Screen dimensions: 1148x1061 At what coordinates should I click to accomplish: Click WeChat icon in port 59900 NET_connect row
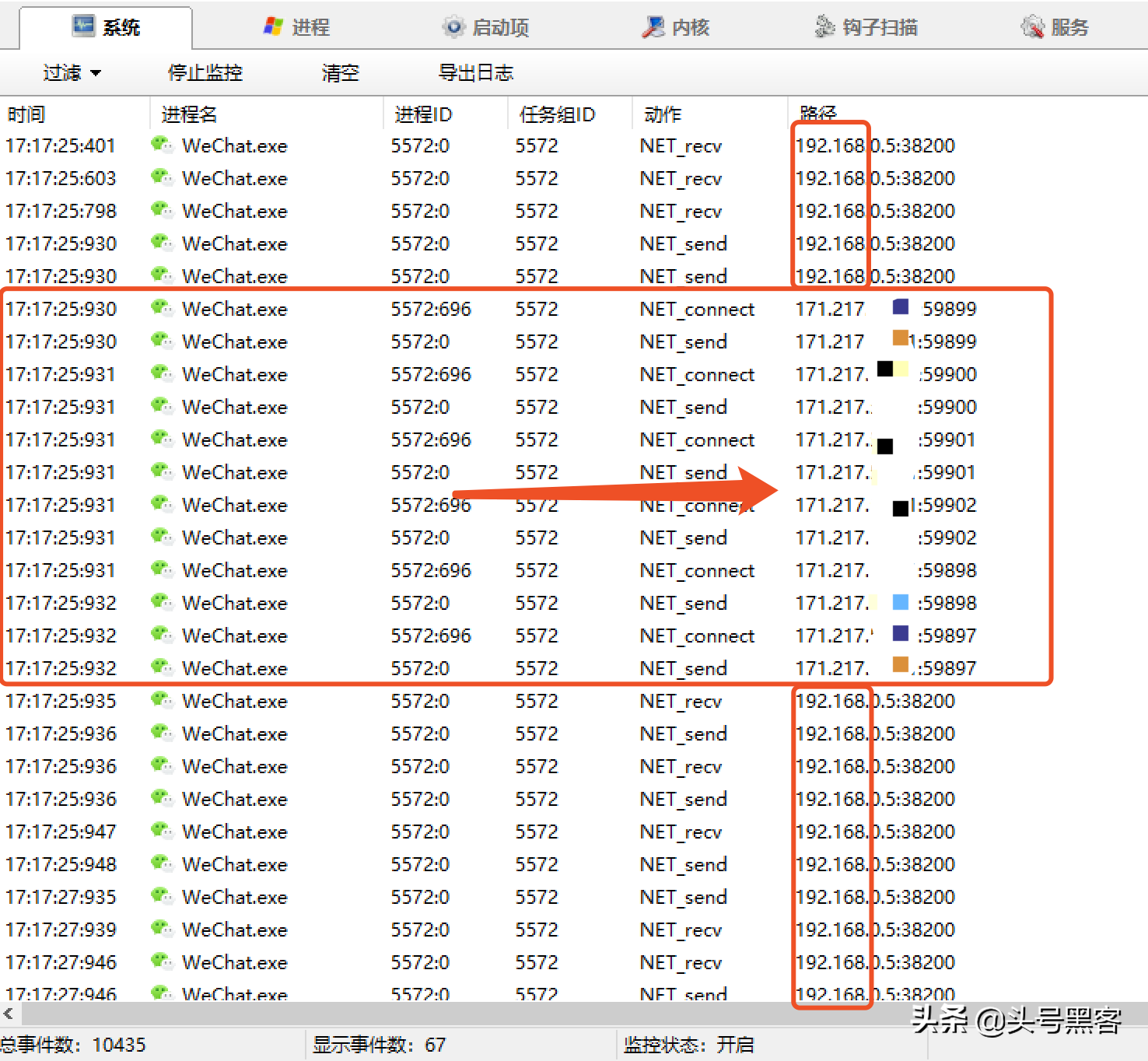point(162,373)
